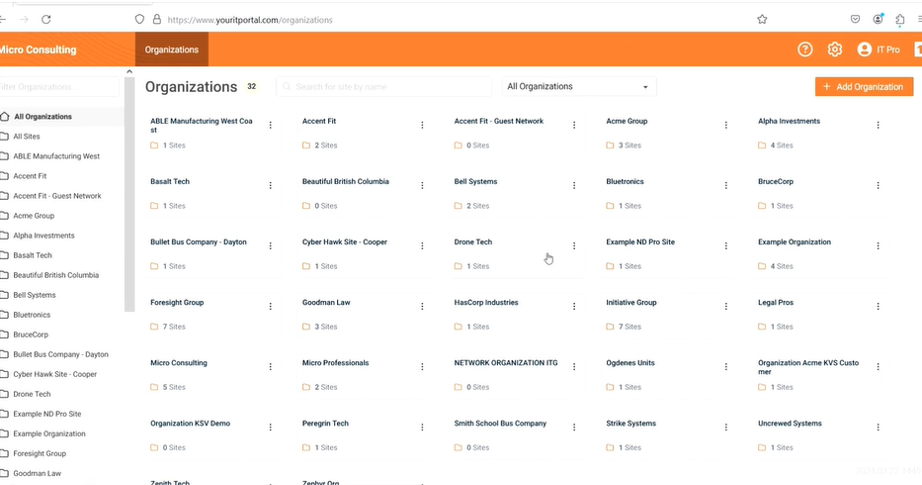Screen dimensions: 922x485
Task: Click the IT Pro user avatar icon
Action: (x=864, y=49)
